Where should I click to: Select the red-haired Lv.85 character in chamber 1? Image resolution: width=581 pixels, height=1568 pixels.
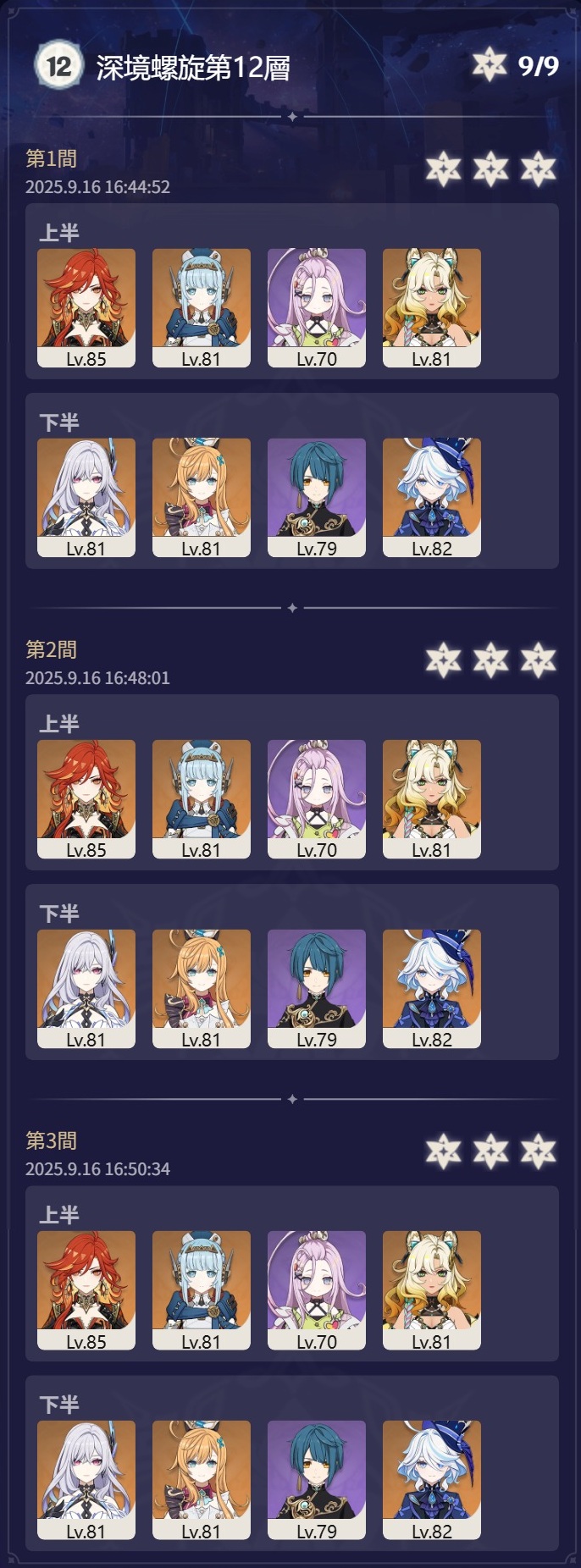(x=86, y=308)
